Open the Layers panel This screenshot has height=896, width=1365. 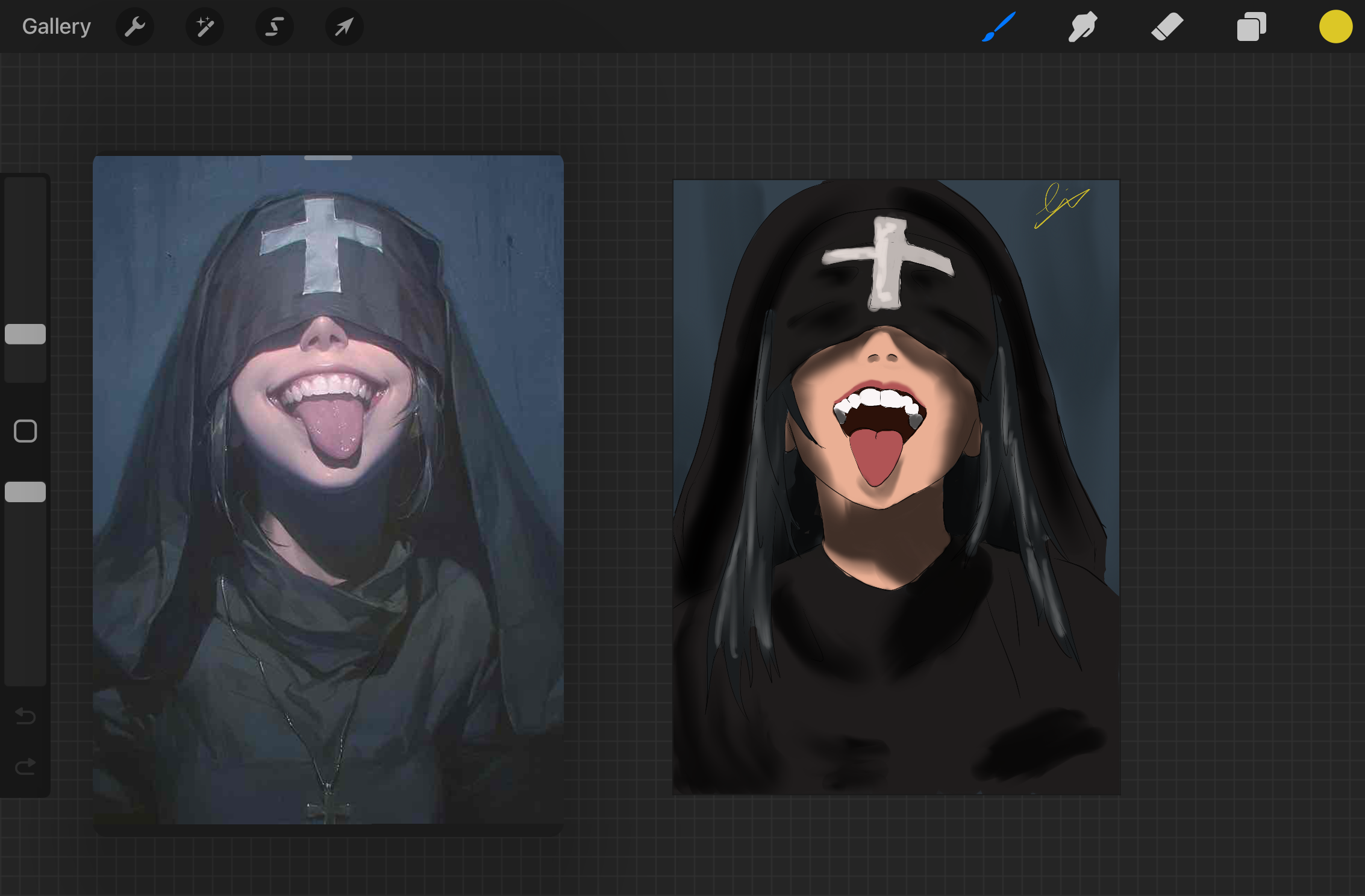click(1252, 26)
